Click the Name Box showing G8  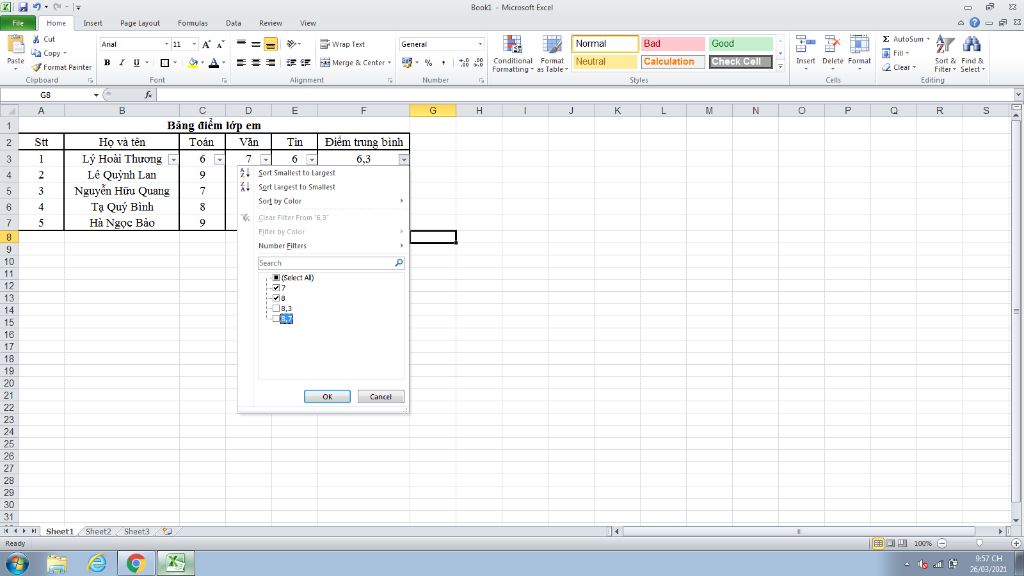click(46, 95)
